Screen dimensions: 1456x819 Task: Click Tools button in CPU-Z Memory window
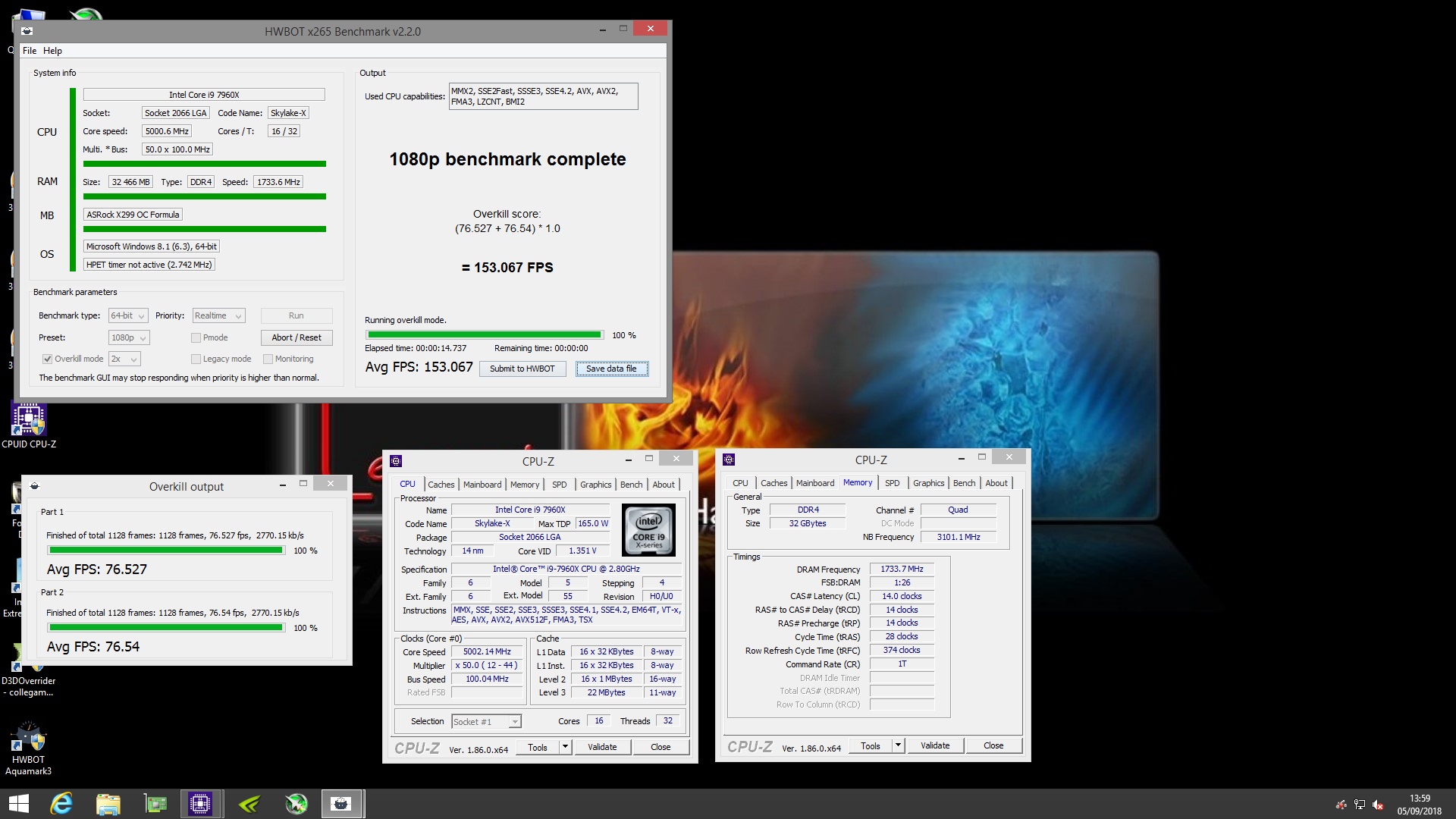(871, 745)
